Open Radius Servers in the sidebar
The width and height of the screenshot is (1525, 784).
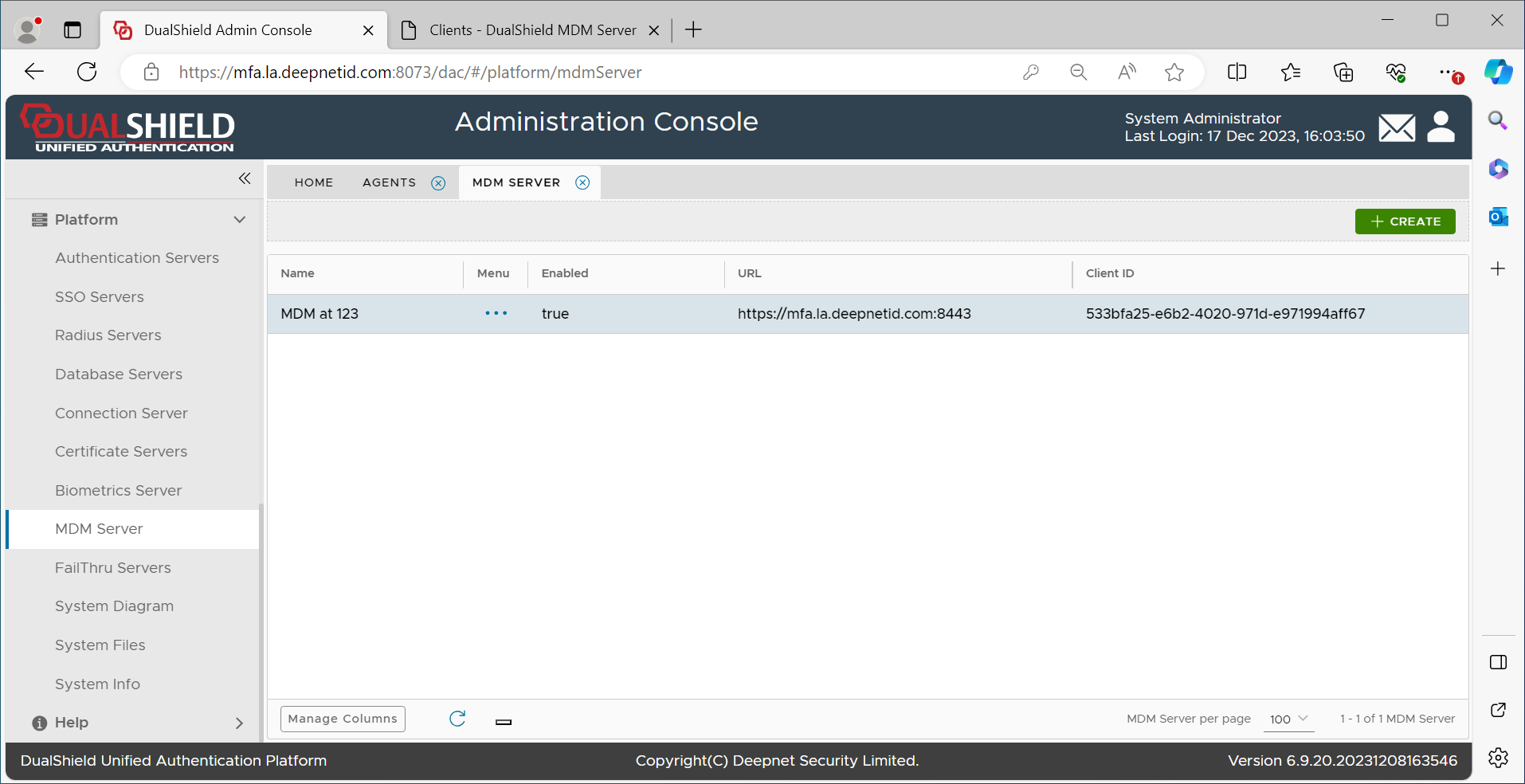108,335
